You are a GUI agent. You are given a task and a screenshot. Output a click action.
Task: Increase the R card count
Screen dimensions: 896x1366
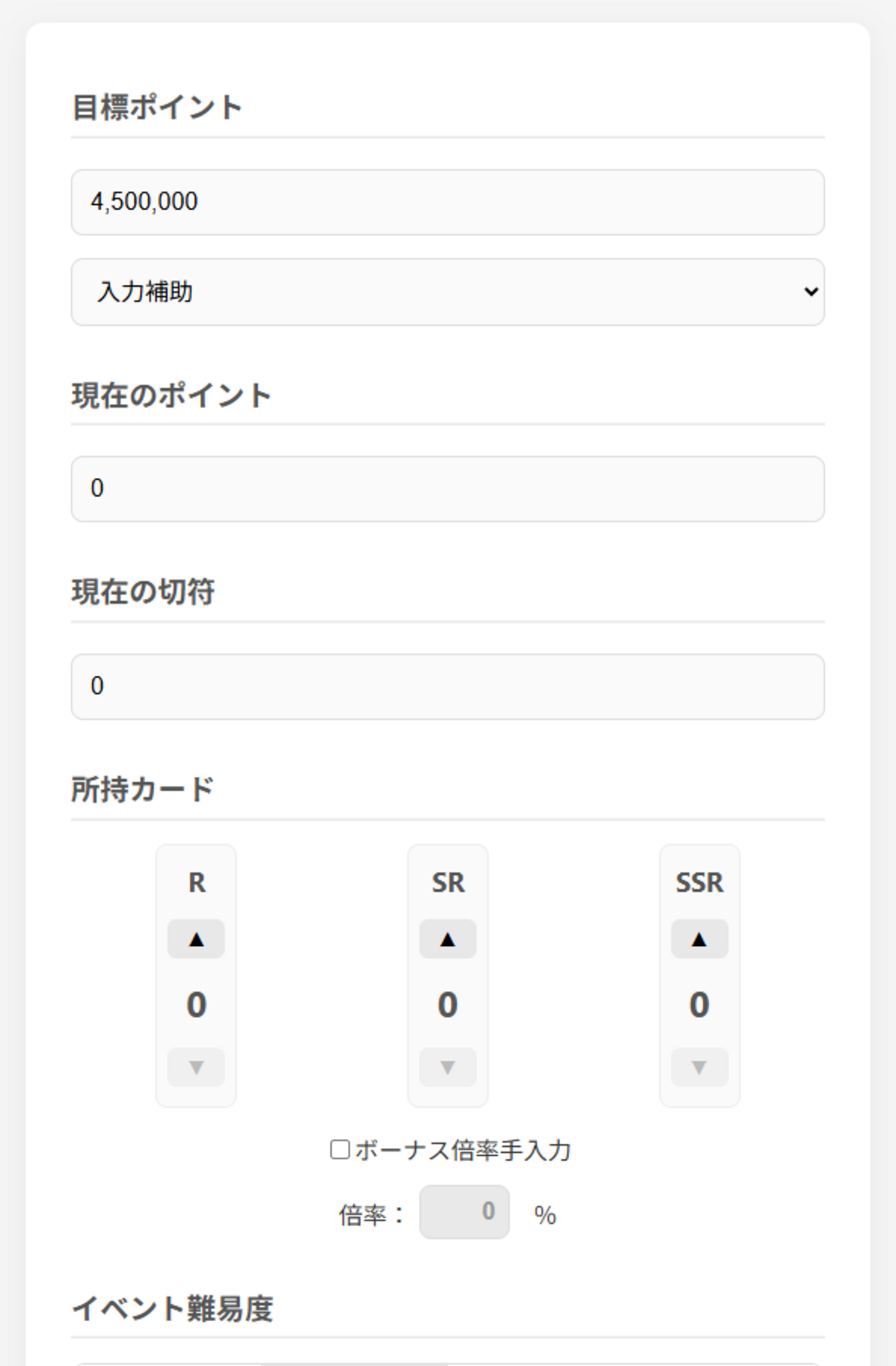pos(196,938)
